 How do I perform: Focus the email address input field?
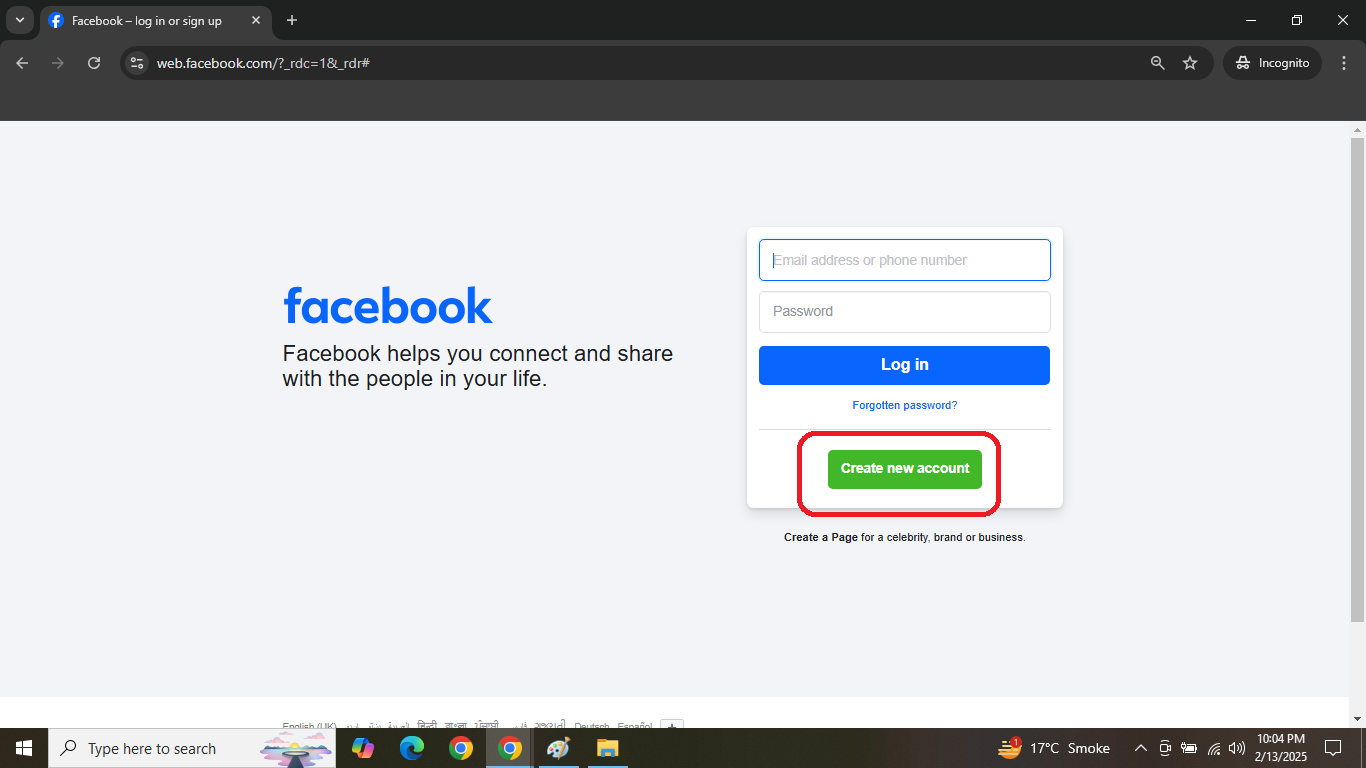(x=904, y=259)
